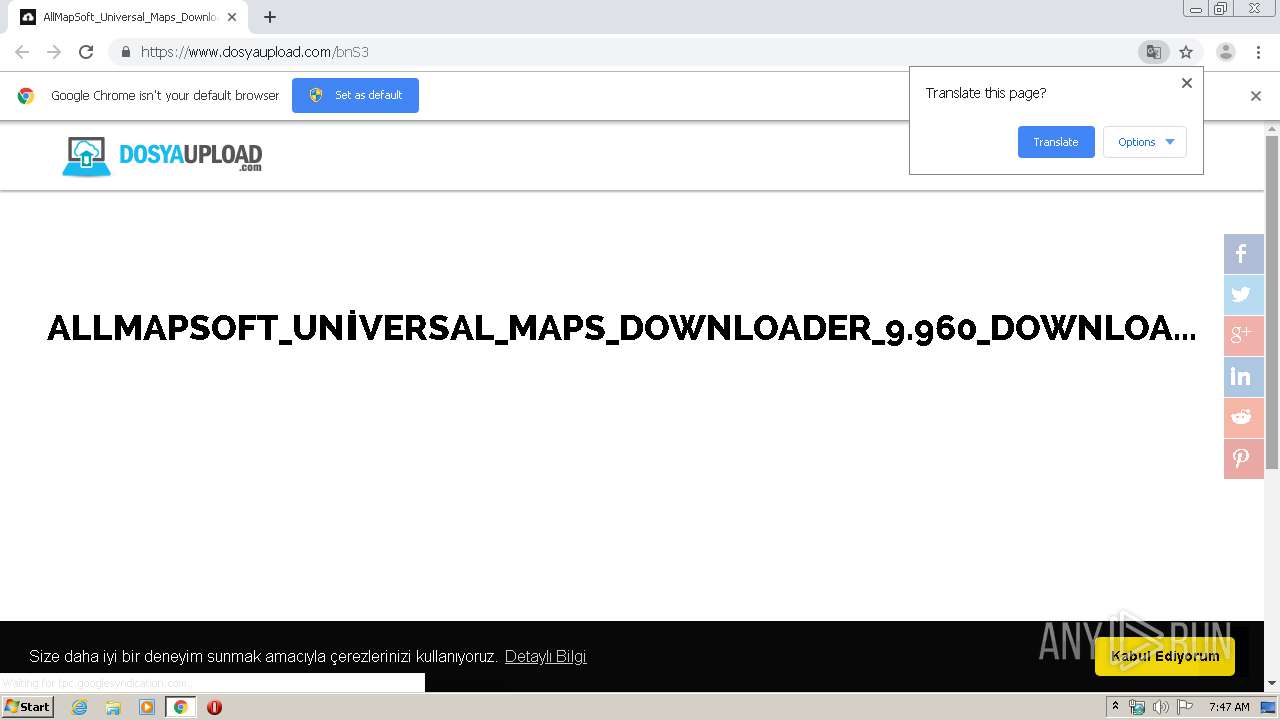Dismiss the default browser infobar
This screenshot has width=1280, height=720.
pyautogui.click(x=1256, y=96)
